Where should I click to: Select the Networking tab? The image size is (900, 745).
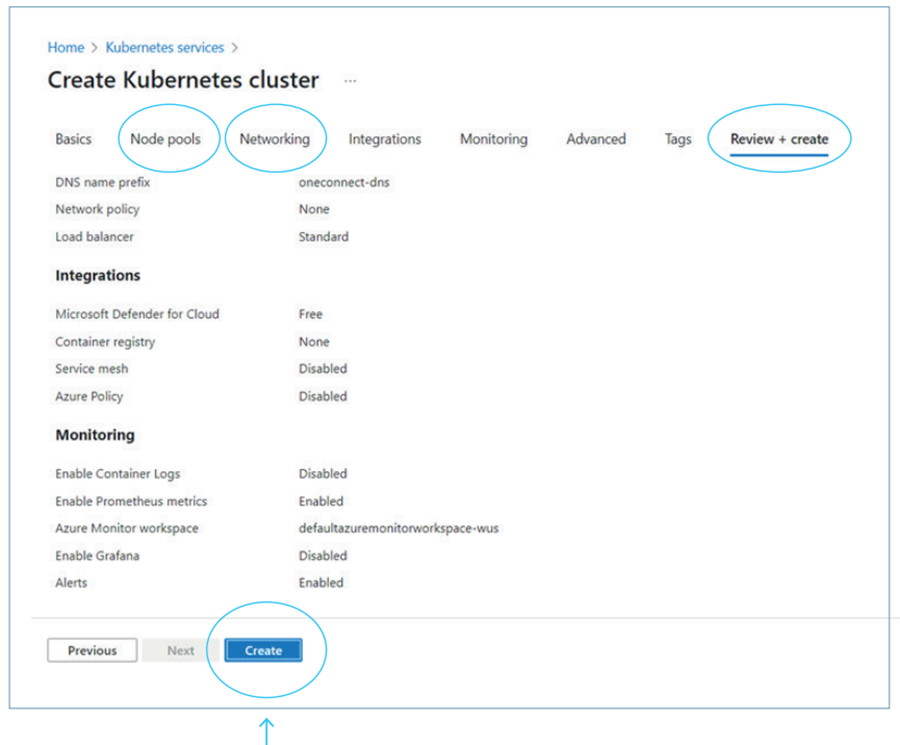coord(274,139)
